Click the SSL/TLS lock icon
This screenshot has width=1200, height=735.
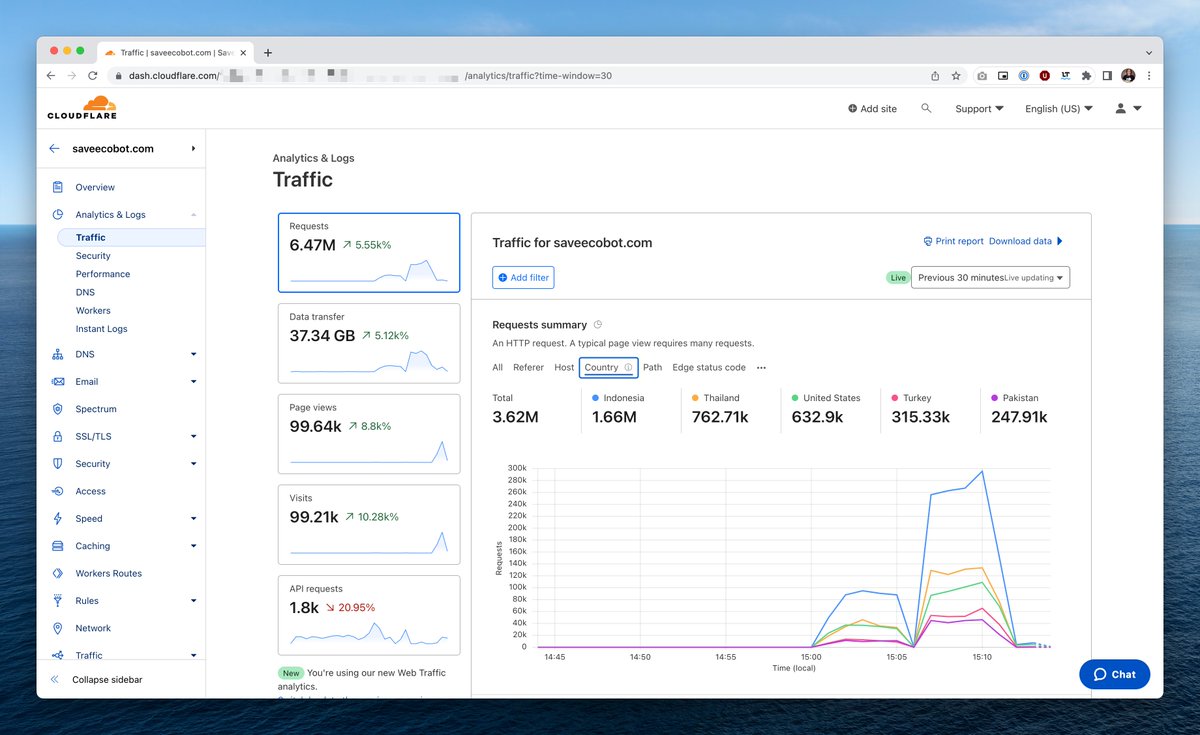(57, 436)
